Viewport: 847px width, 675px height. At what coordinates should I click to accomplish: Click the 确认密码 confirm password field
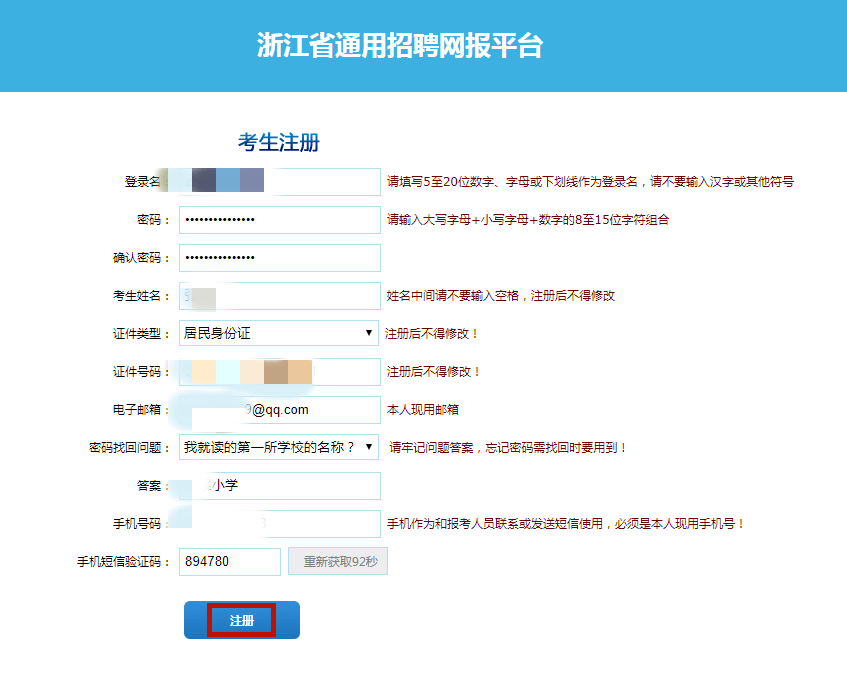tap(279, 257)
